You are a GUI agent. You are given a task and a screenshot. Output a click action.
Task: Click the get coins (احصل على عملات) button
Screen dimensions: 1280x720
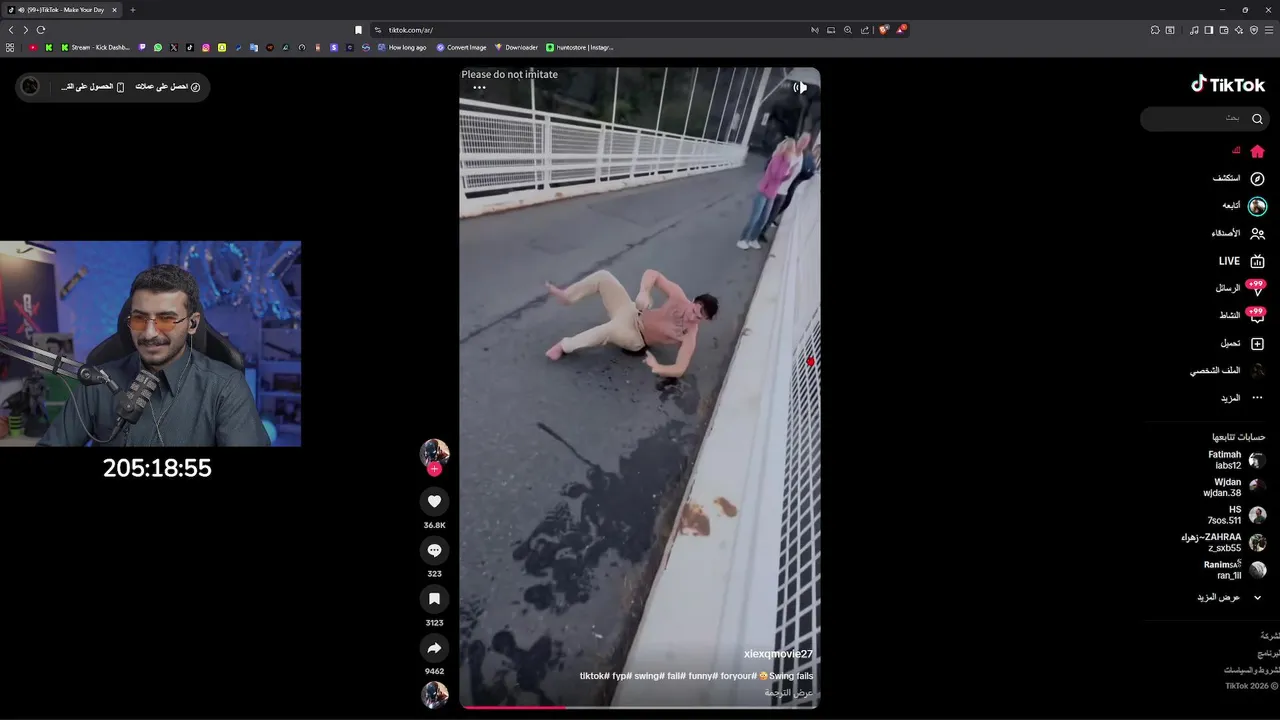(x=168, y=87)
